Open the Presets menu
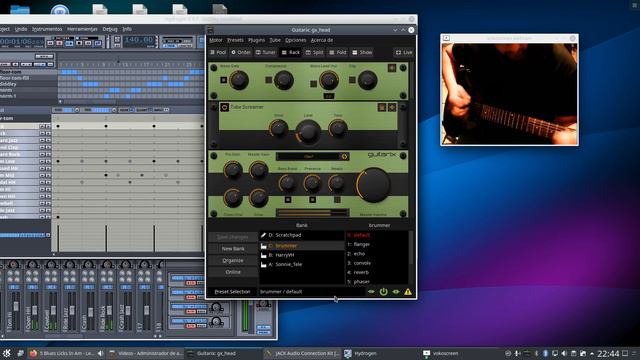This screenshot has width=640, height=360. 235,40
